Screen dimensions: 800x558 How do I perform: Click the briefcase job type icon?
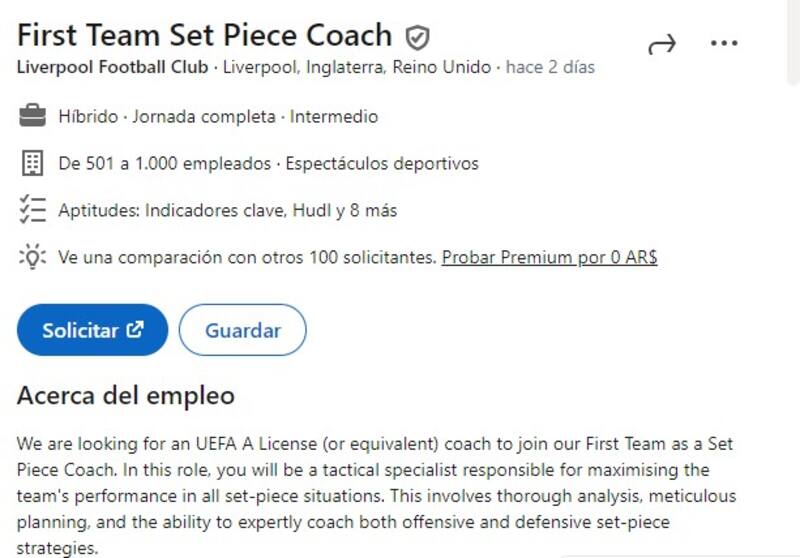click(x=33, y=116)
